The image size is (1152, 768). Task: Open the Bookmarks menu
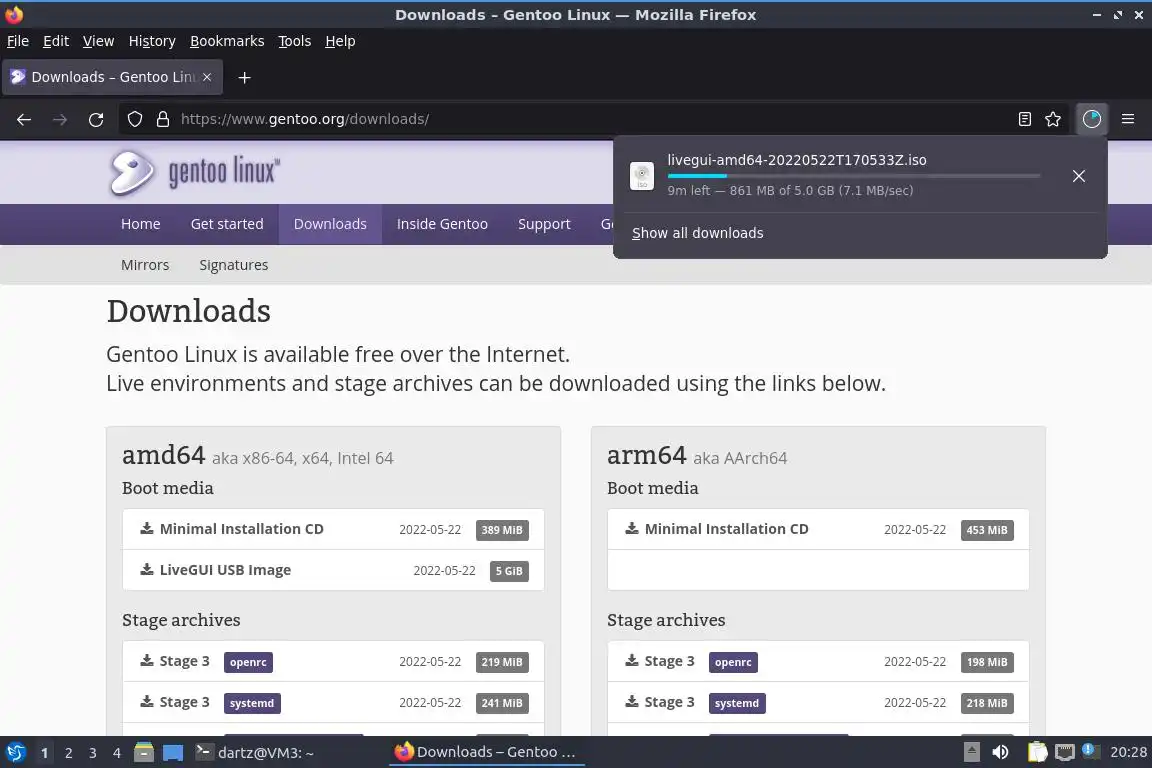point(227,41)
